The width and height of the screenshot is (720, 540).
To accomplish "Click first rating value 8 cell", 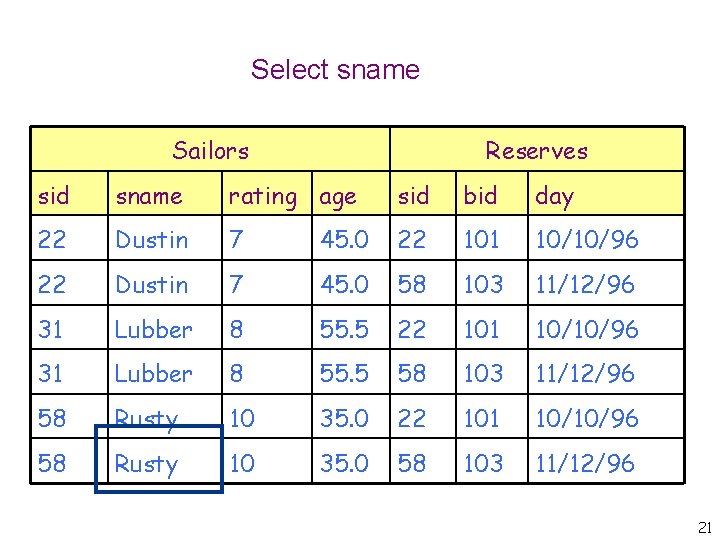I will (236, 329).
